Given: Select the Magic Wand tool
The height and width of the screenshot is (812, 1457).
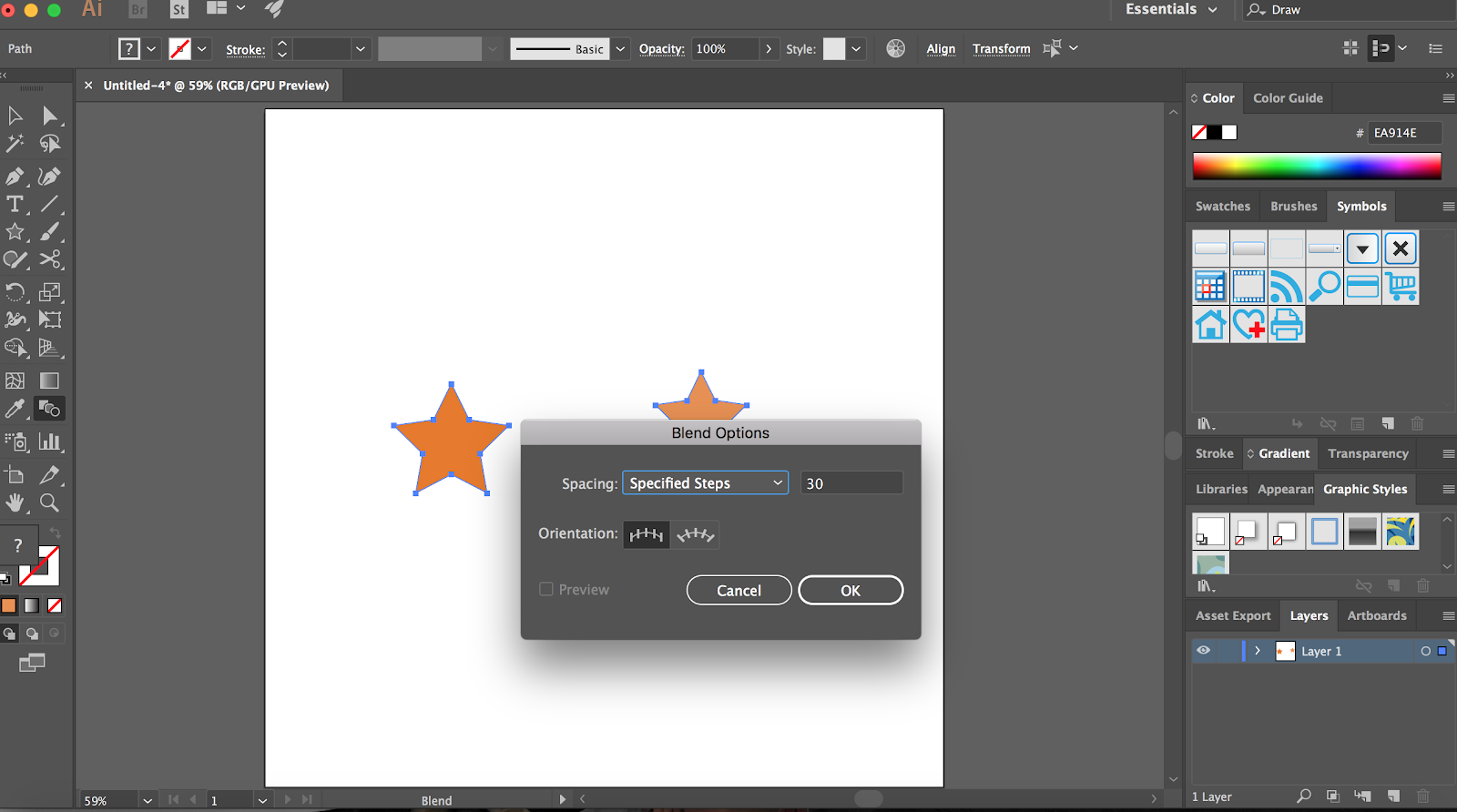Looking at the screenshot, I should click(15, 144).
